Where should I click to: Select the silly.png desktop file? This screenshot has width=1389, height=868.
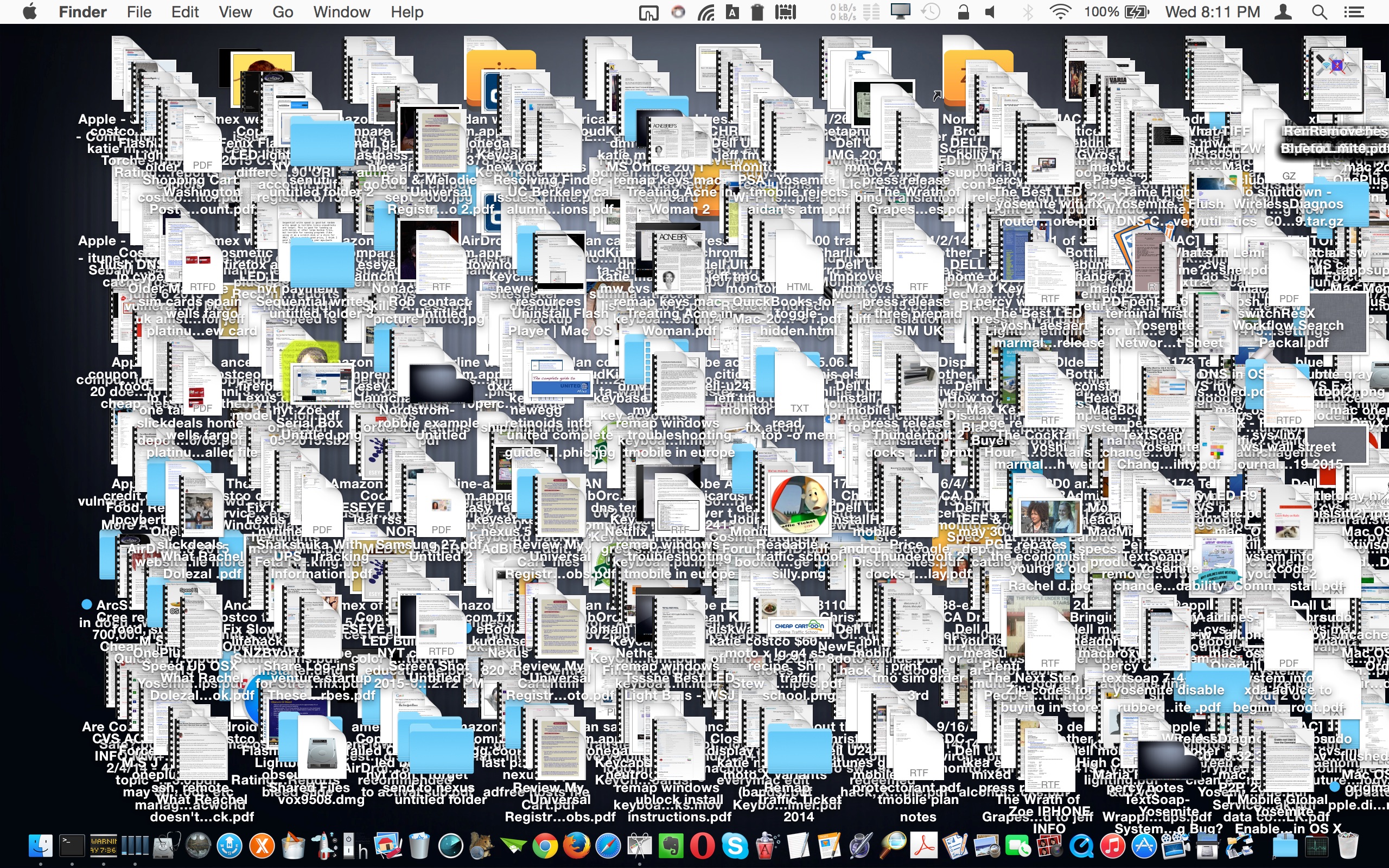pos(798,573)
